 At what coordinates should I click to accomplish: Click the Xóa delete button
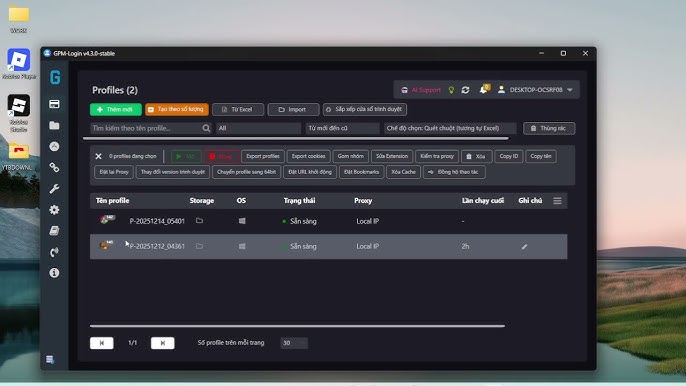pos(476,156)
